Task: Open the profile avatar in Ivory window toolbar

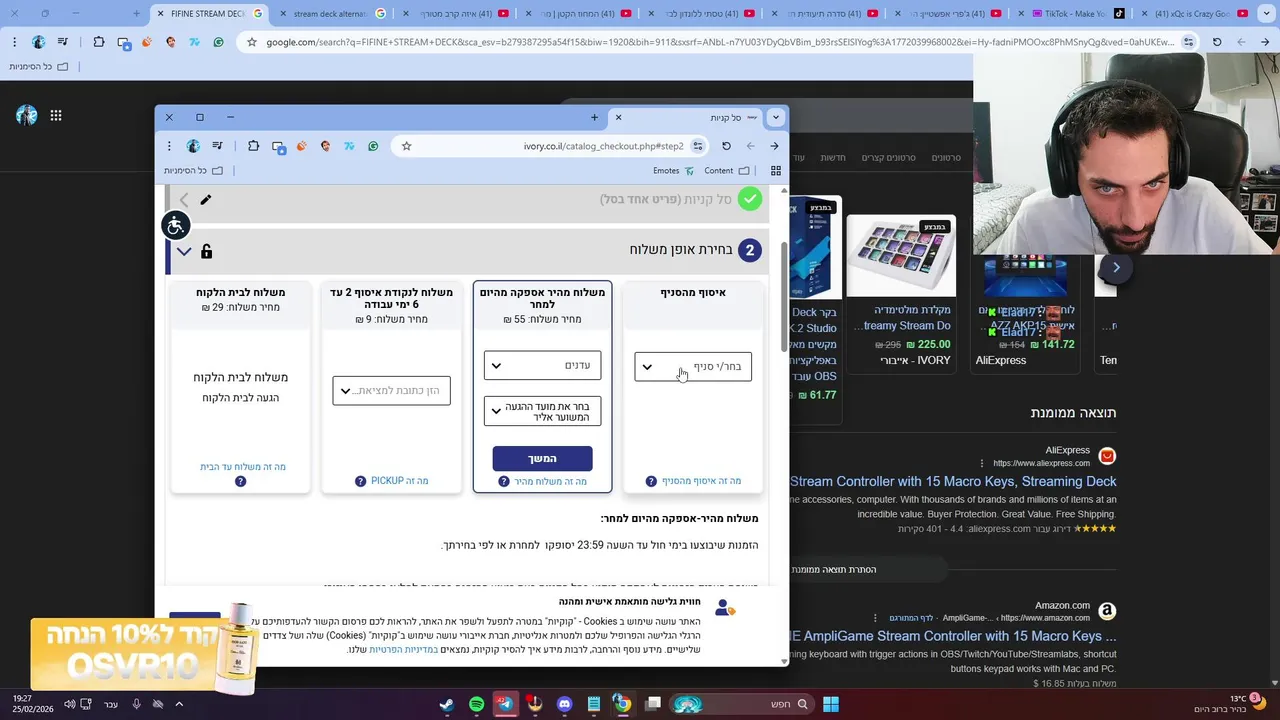Action: click(193, 146)
